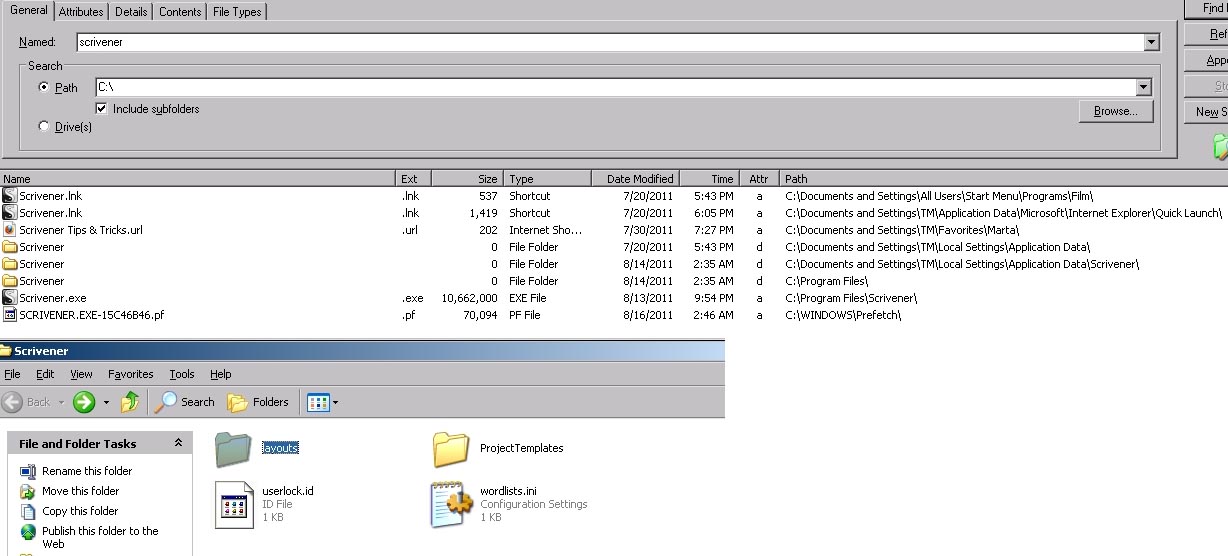The height and width of the screenshot is (556, 1228).
Task: Toggle the Include subfolders checkbox
Action: click(102, 108)
